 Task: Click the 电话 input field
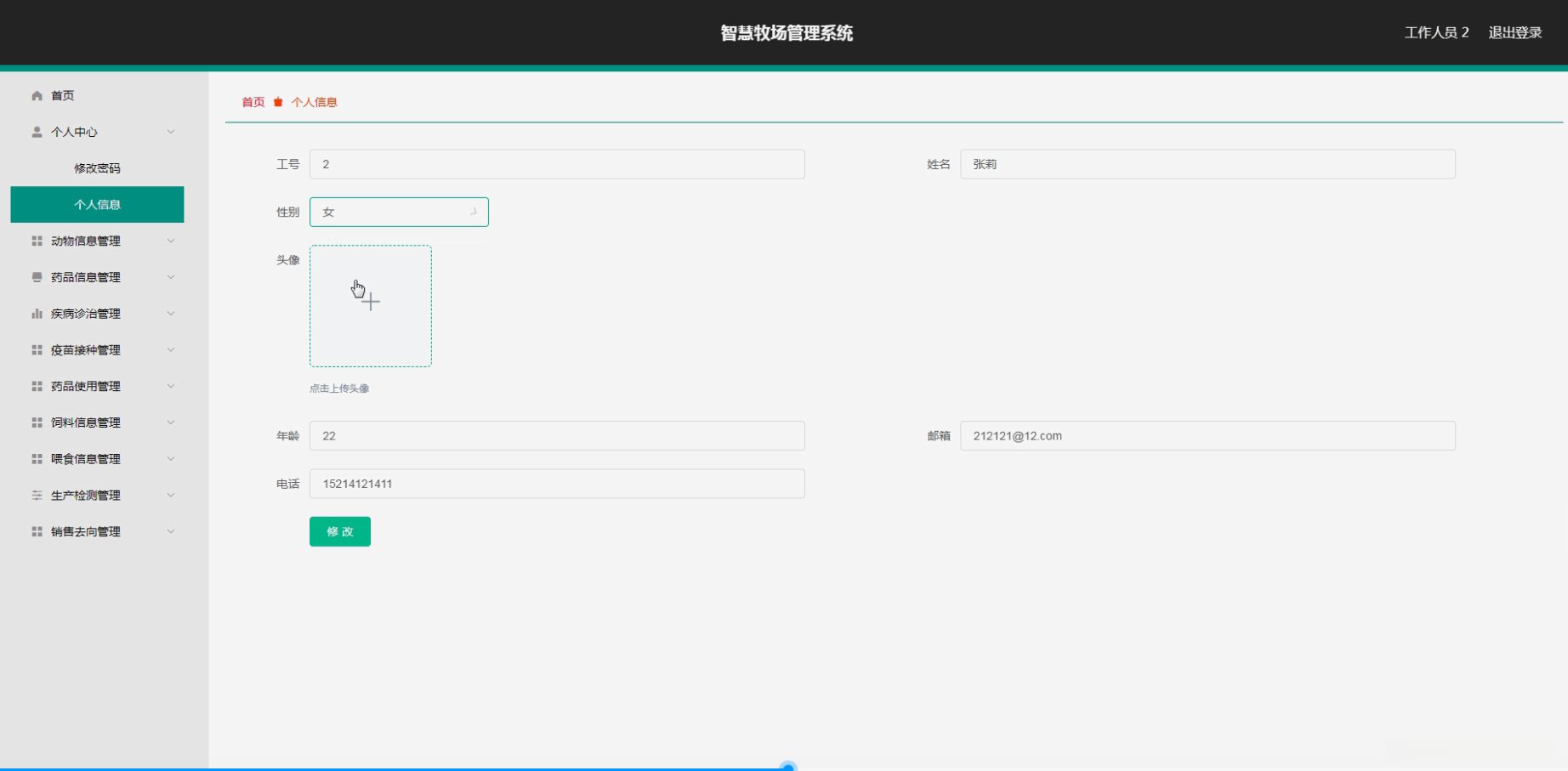pyautogui.click(x=557, y=484)
